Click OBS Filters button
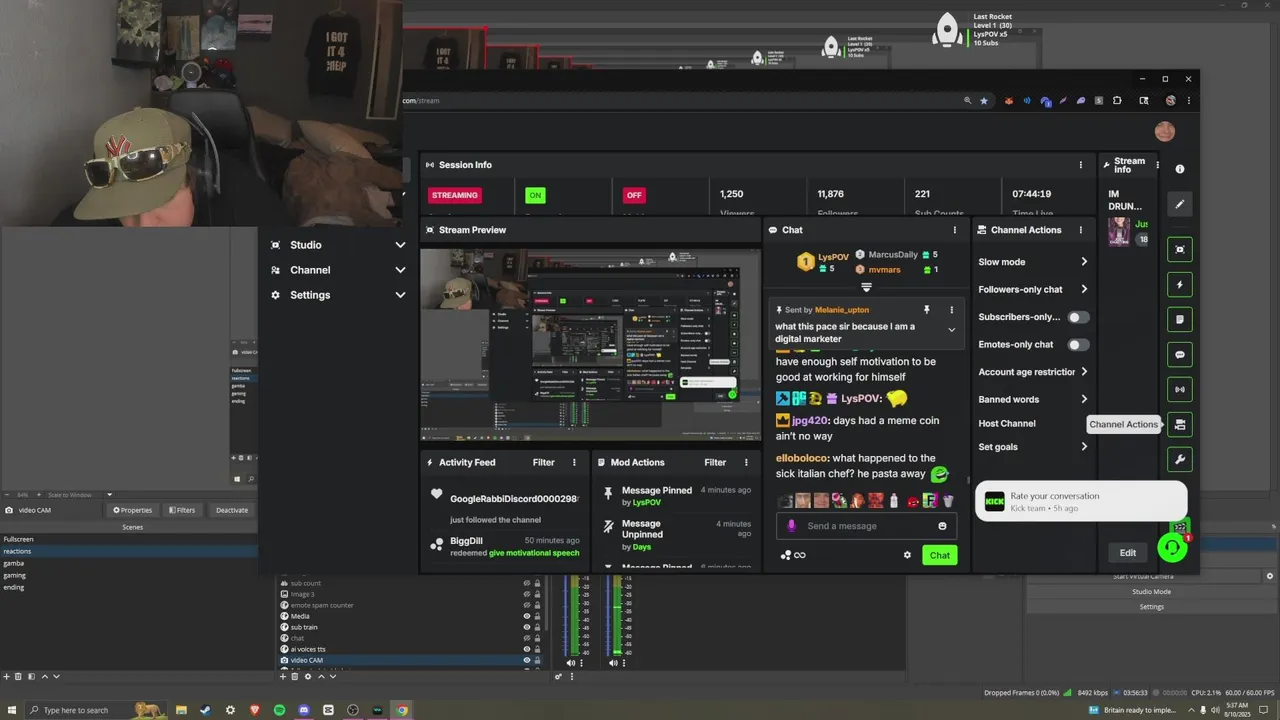This screenshot has height=720, width=1280. pyautogui.click(x=181, y=510)
